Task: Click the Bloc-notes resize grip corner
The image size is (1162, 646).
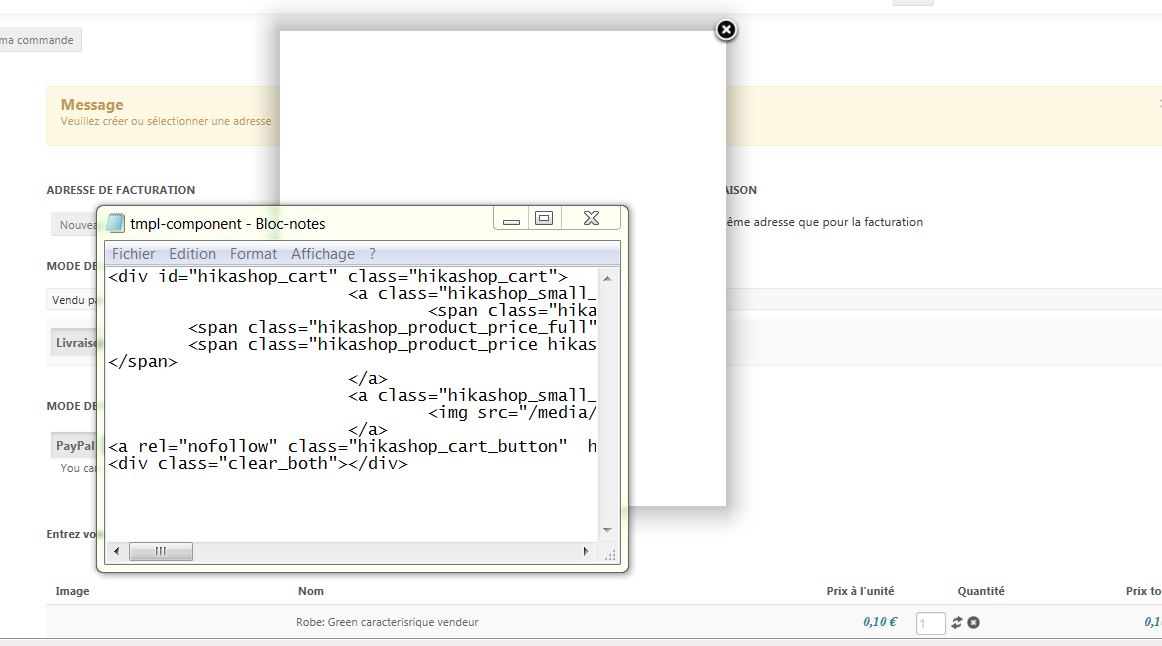Action: [x=610, y=555]
